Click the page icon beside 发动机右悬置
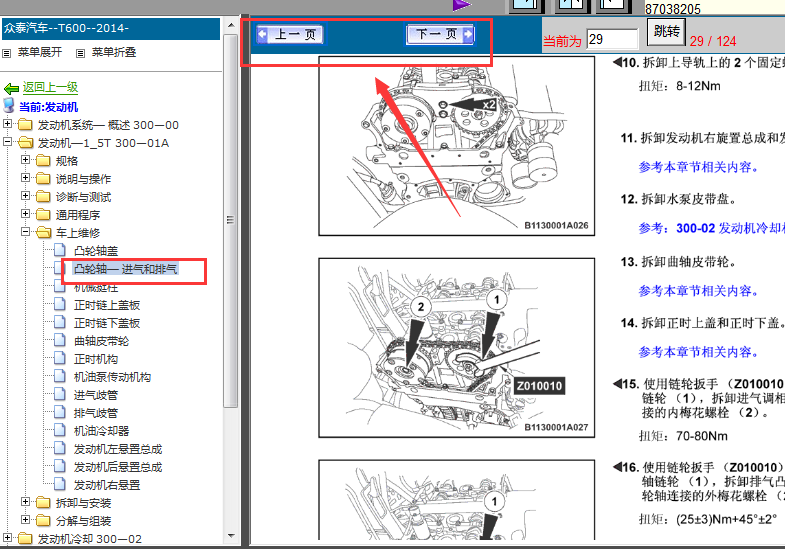 [x=60, y=483]
